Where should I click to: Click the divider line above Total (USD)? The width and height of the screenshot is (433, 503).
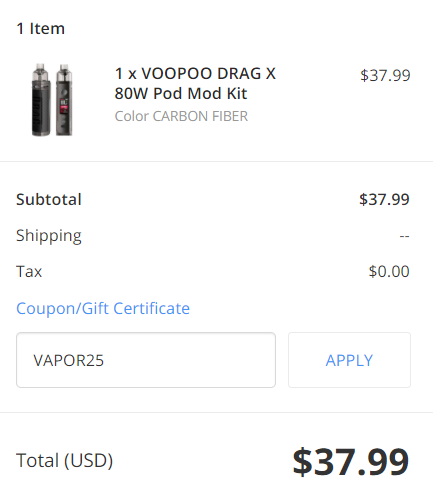[x=216, y=413]
